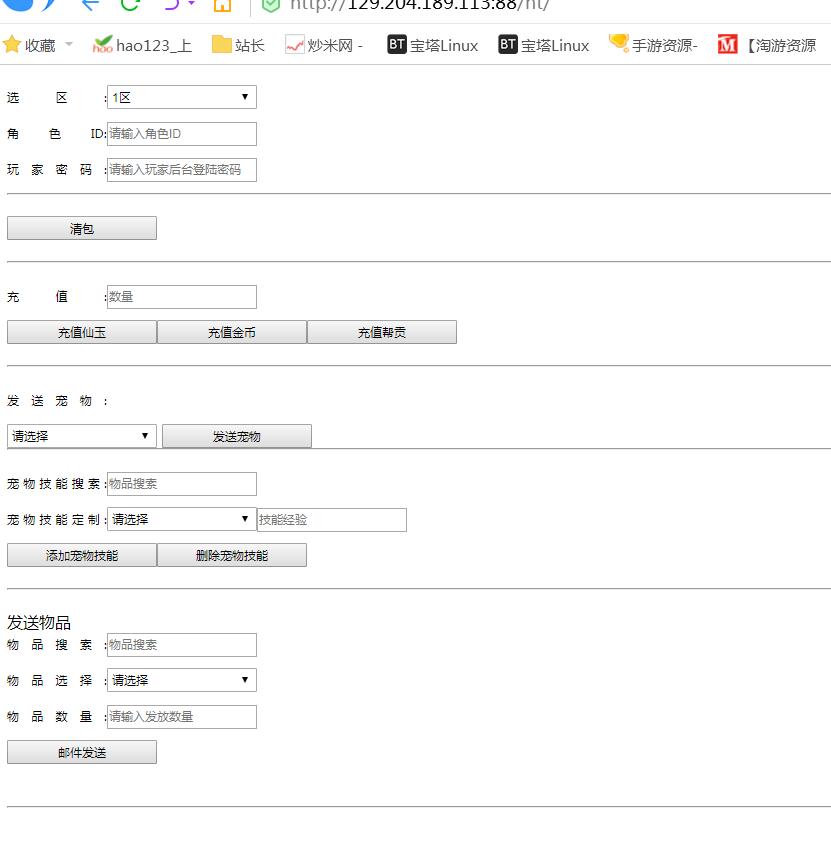Expand the 宠物技能定制 skill dropdown

[x=181, y=520]
